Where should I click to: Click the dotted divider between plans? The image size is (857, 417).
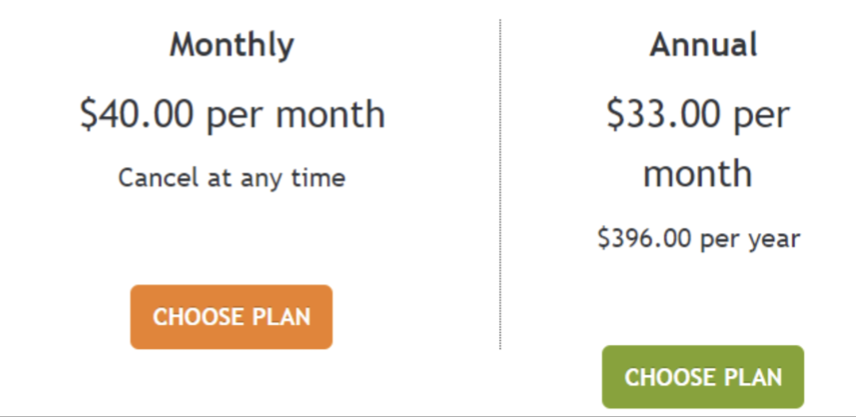point(500,184)
